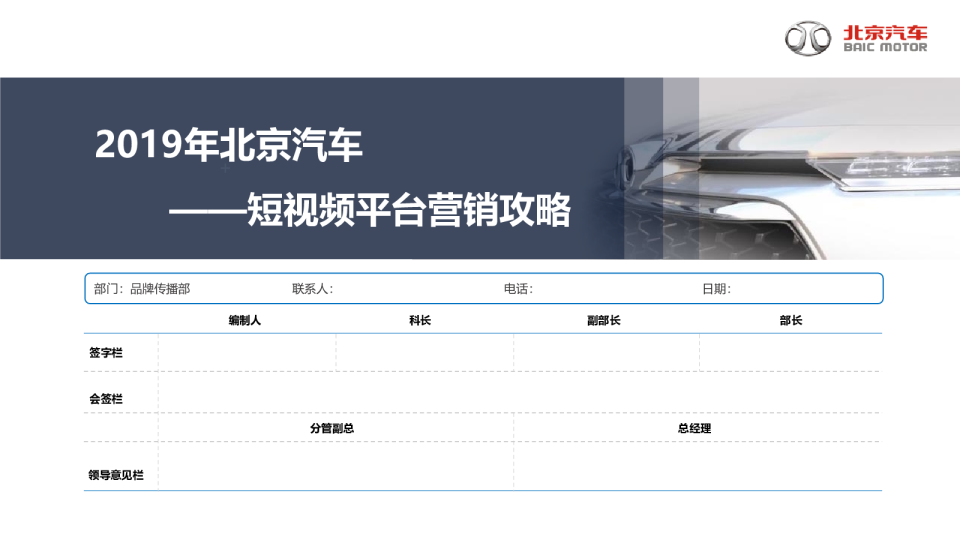This screenshot has width=960, height=540.
Task: Click the 日期 field
Action: (x=716, y=289)
